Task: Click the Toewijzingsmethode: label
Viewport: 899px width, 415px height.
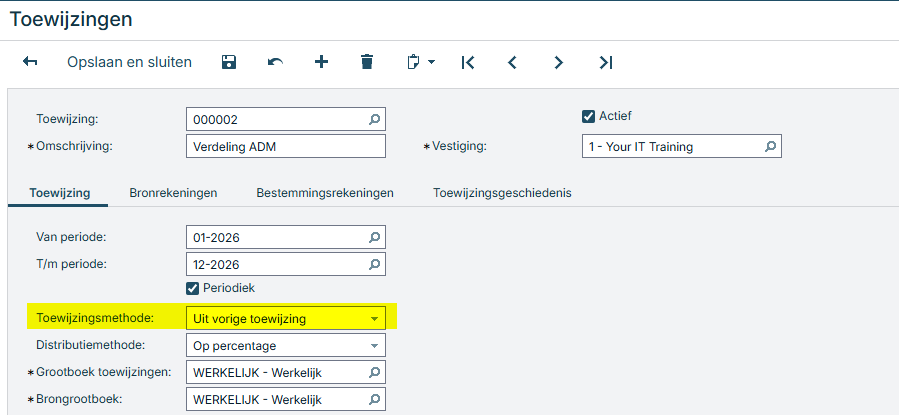Action: (95, 318)
